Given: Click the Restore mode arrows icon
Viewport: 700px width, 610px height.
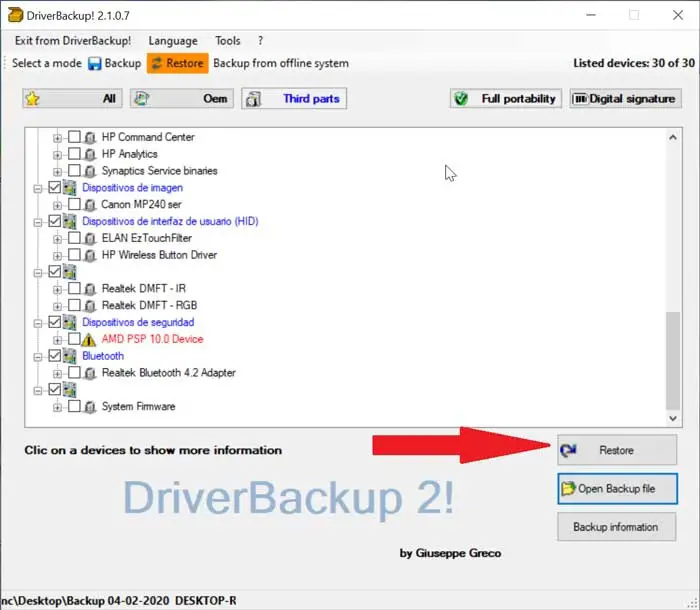Looking at the screenshot, I should [156, 63].
